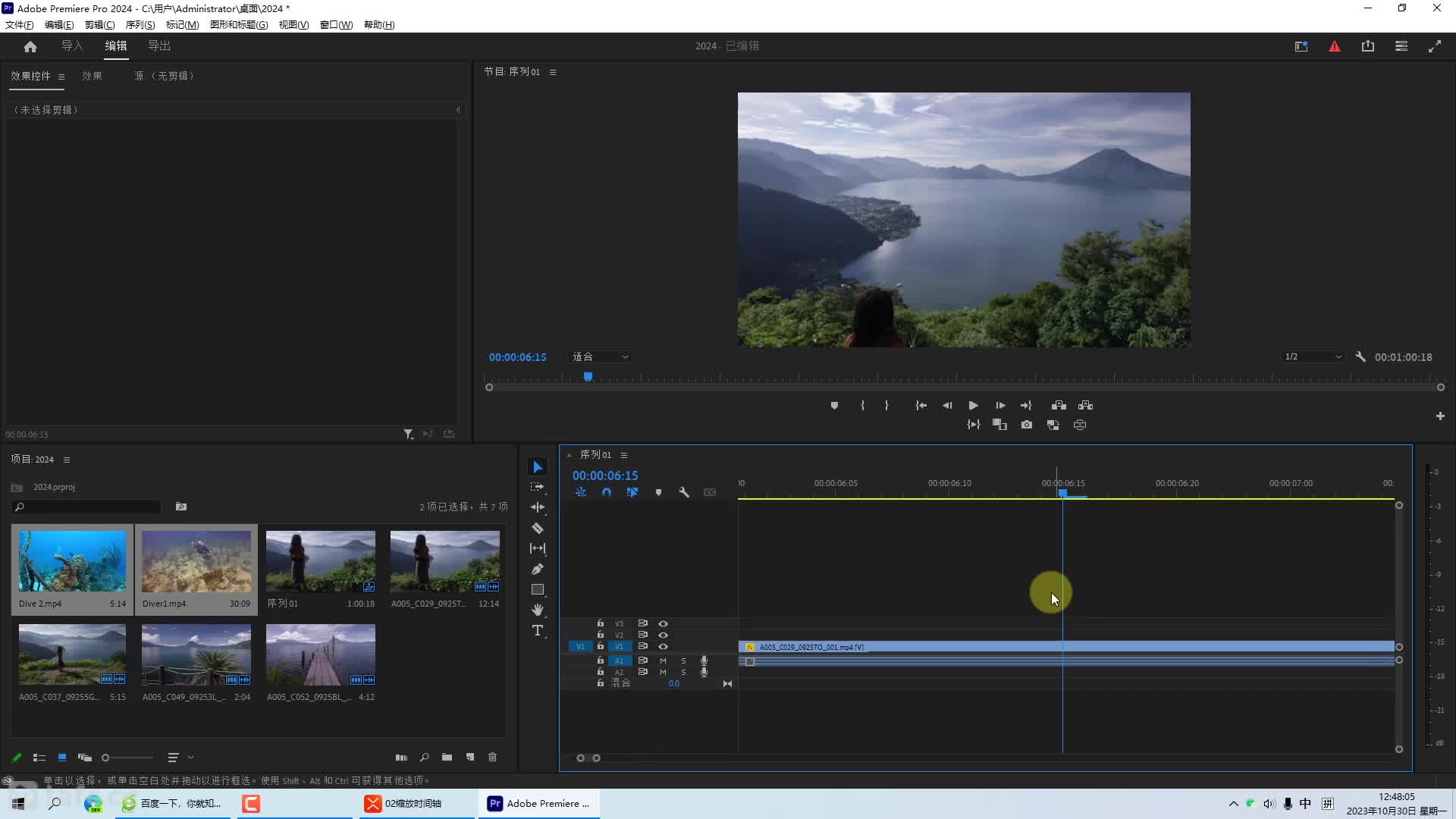
Task: Open Project 2024 panel menu
Action: point(67,460)
